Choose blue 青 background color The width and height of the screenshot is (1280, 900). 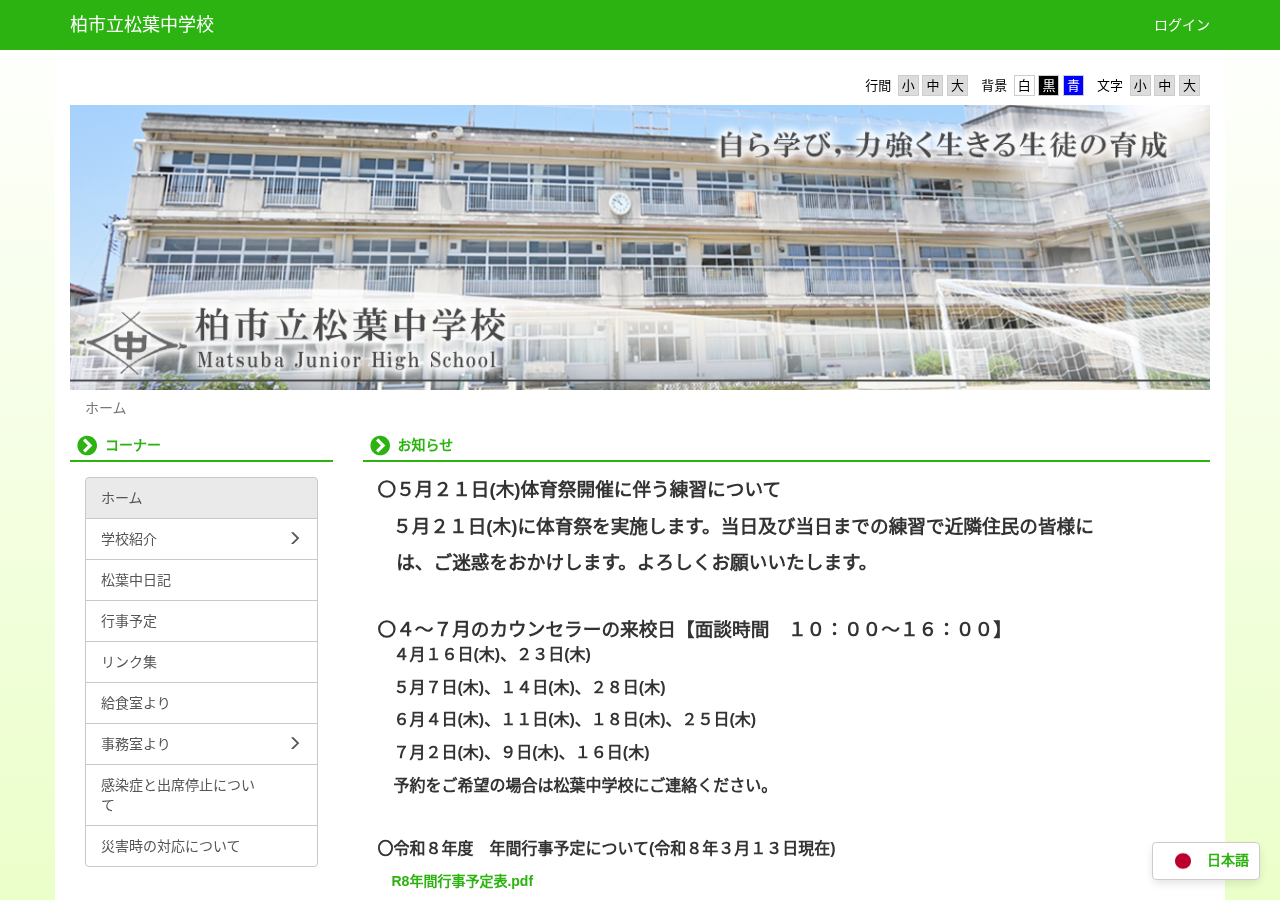(1073, 86)
